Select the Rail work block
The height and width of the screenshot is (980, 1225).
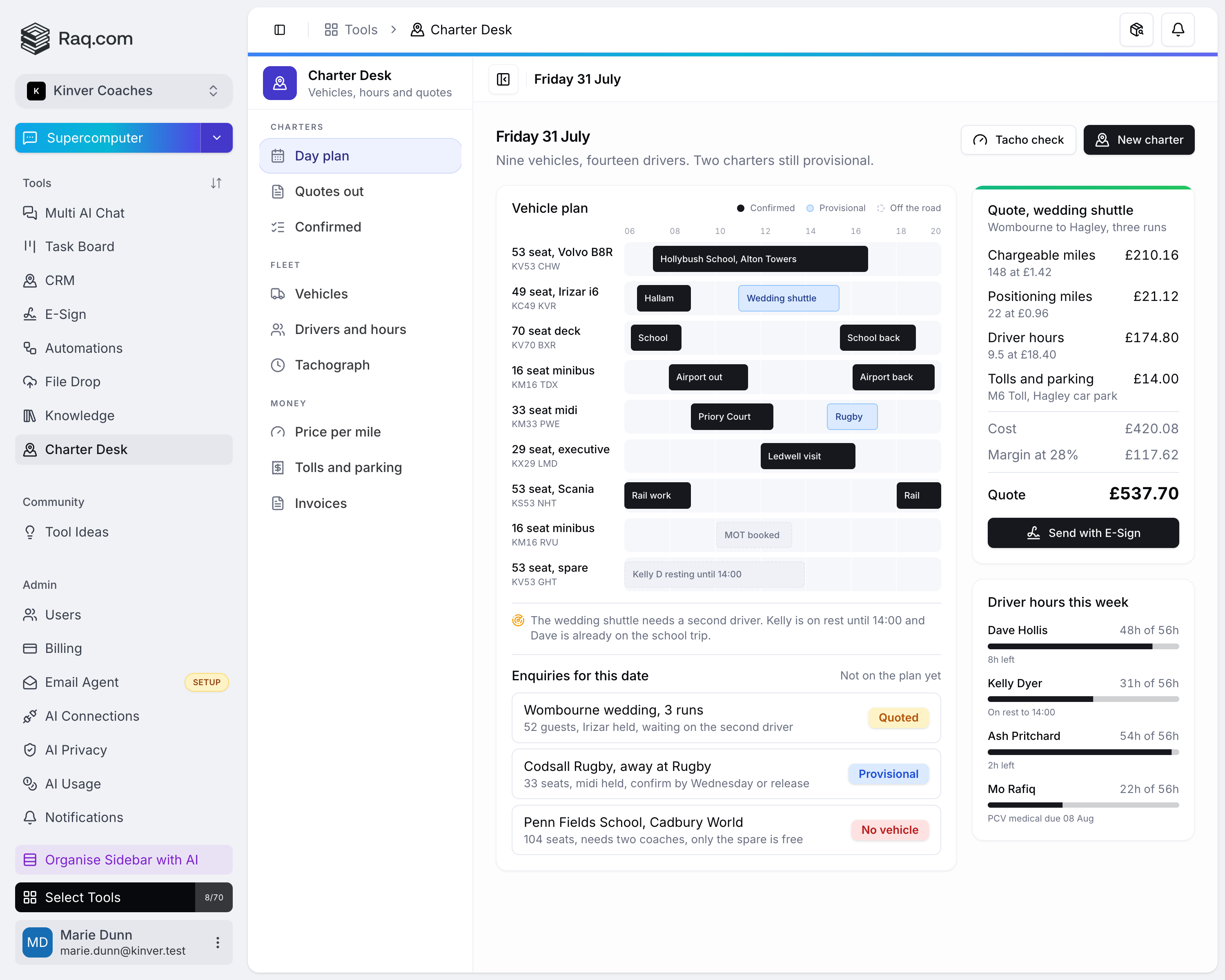point(657,495)
